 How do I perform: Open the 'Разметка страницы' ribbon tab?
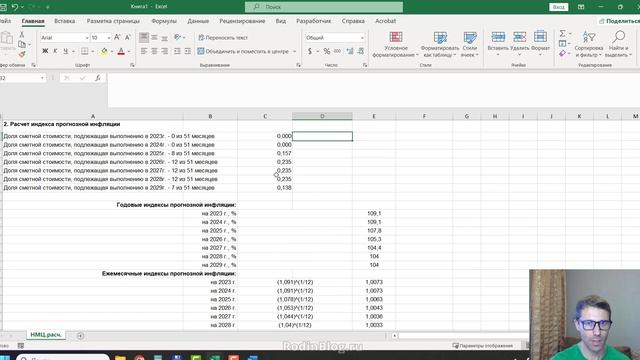click(x=113, y=21)
